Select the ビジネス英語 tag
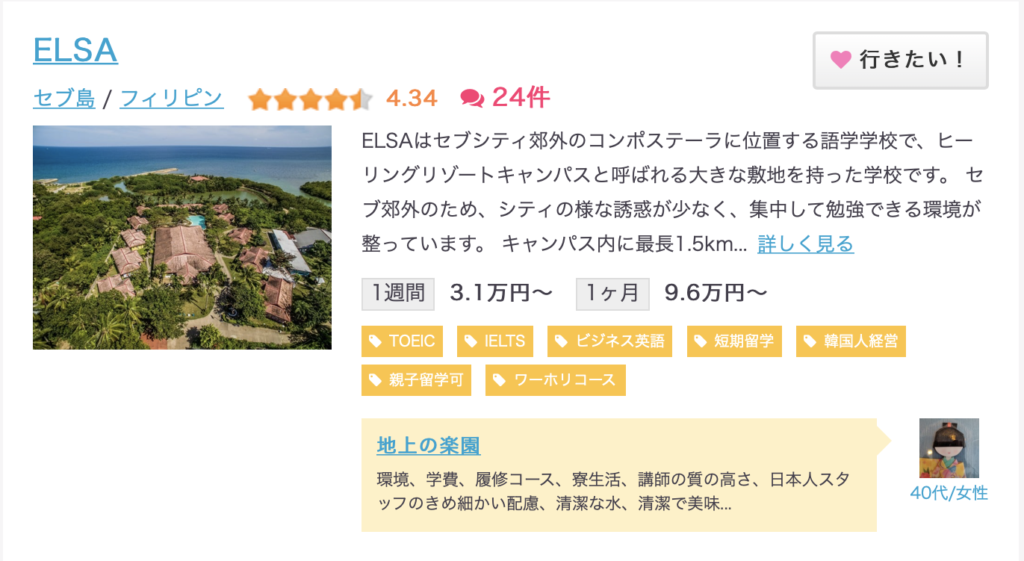Viewport: 1024px width, 561px height. click(x=610, y=342)
